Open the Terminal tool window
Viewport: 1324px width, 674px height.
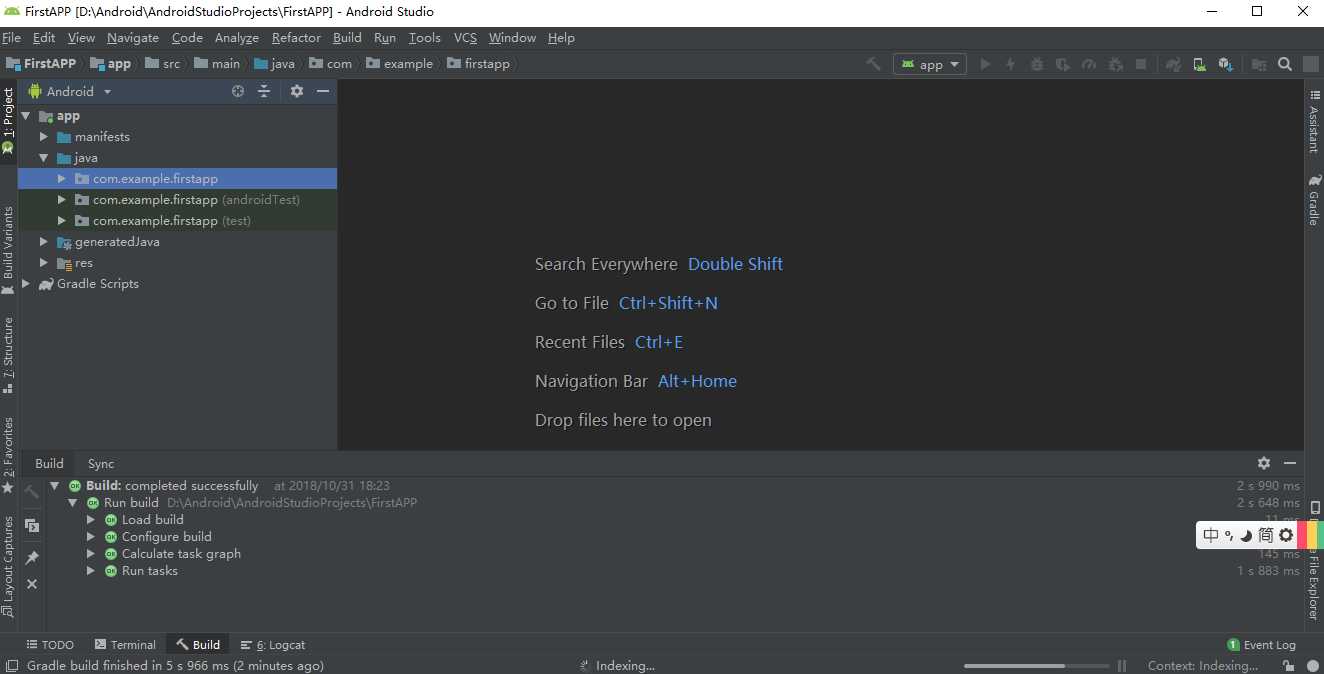[x=125, y=645]
